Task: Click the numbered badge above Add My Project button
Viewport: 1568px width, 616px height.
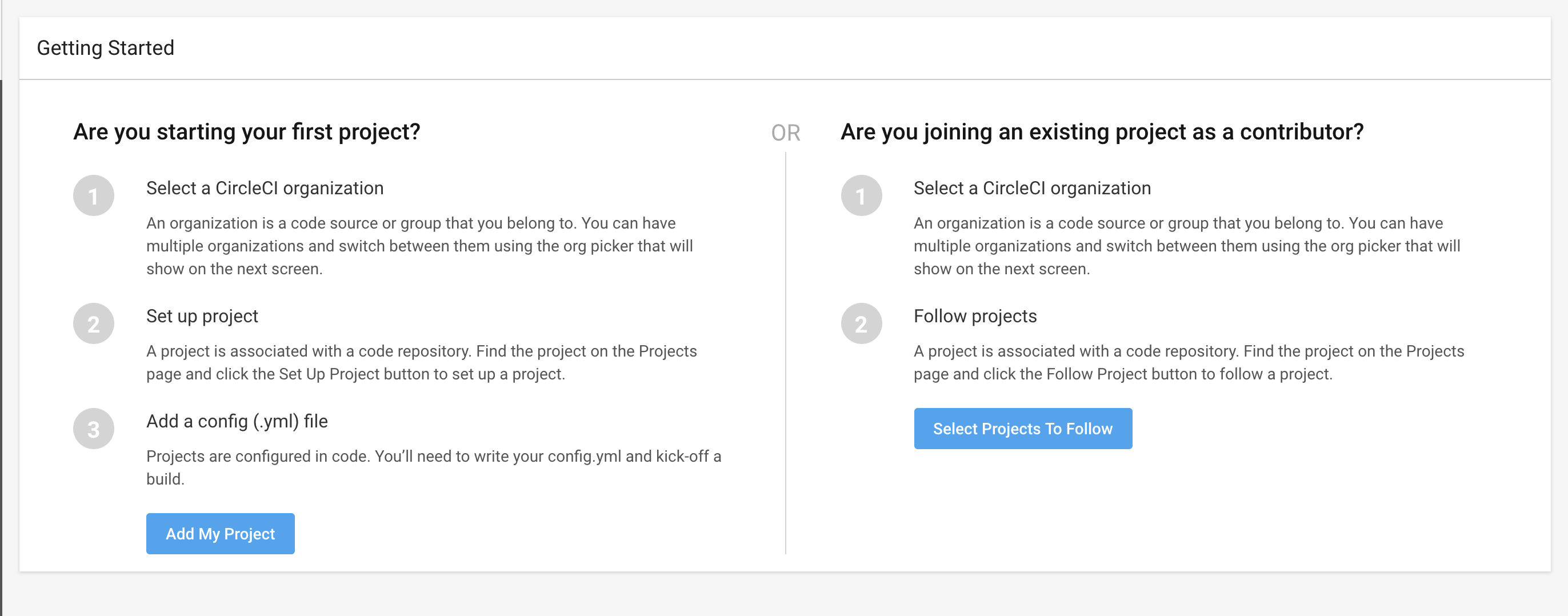Action: (93, 429)
